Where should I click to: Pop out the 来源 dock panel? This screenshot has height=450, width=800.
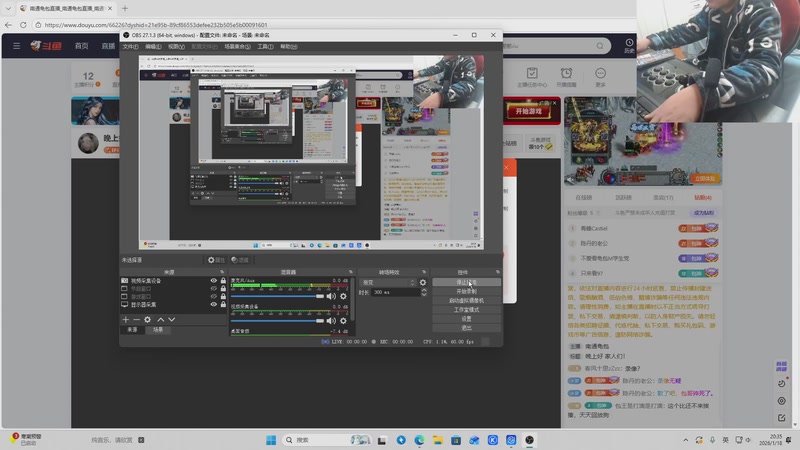pyautogui.click(x=222, y=272)
